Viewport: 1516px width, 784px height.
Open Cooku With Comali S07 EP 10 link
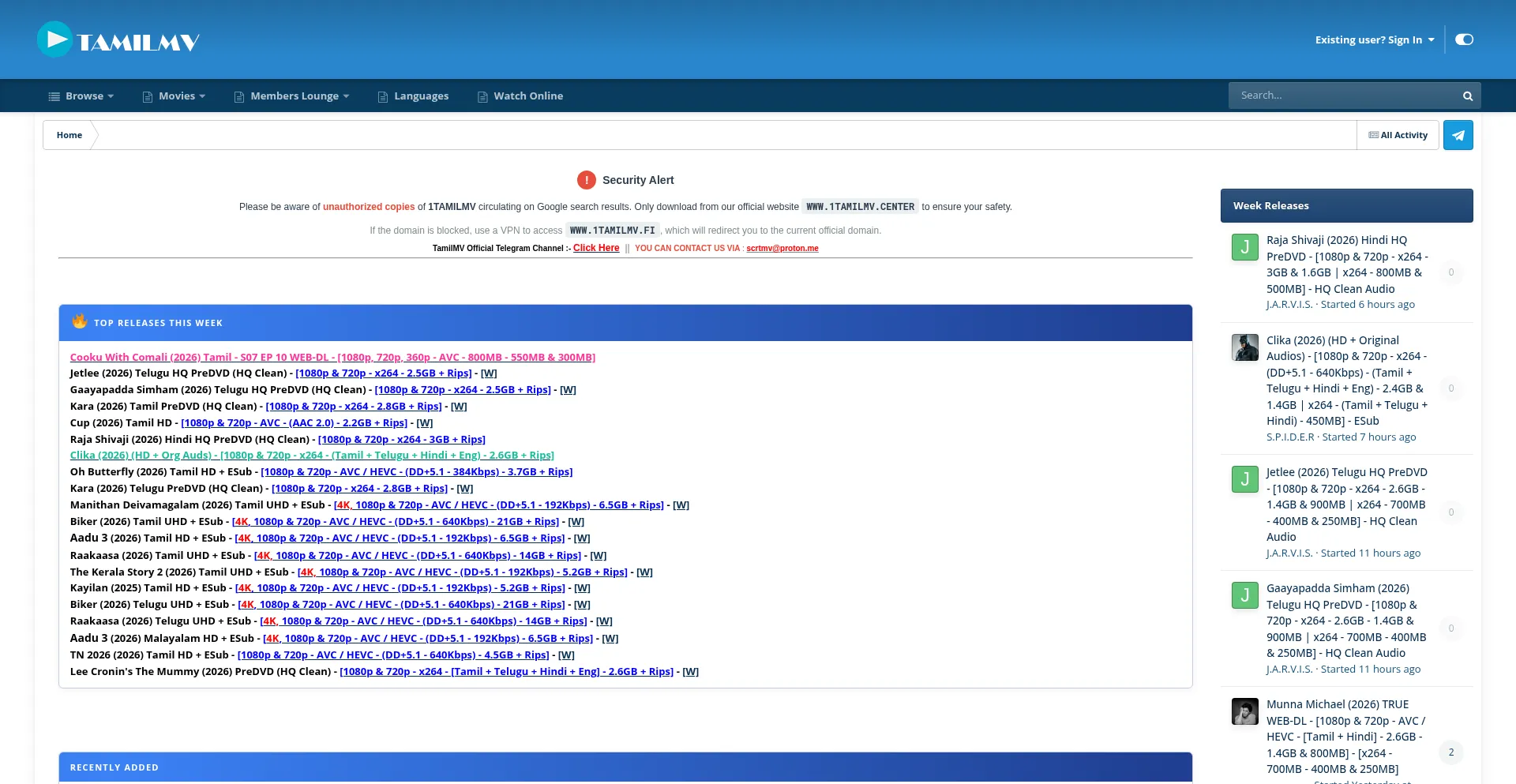332,358
